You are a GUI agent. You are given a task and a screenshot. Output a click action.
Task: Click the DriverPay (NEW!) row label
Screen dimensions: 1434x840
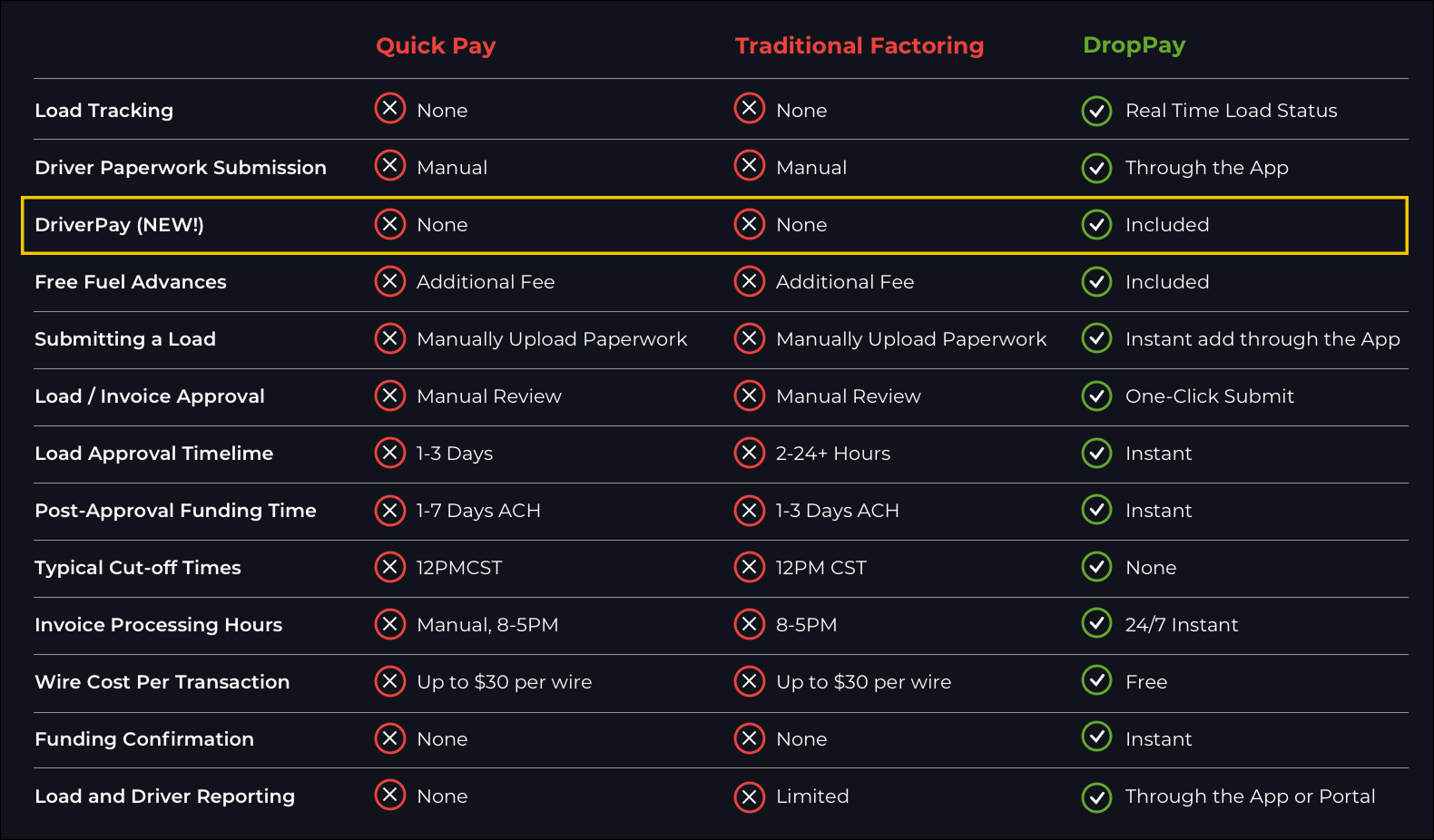click(119, 225)
